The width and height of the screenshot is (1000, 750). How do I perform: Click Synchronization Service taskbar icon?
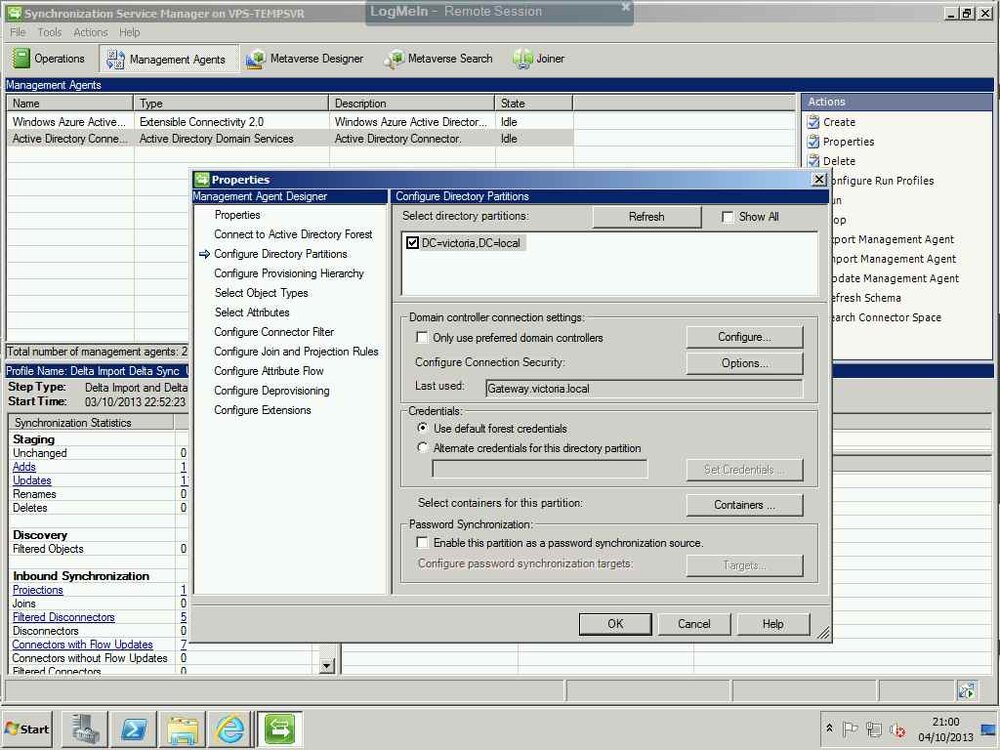[279, 729]
